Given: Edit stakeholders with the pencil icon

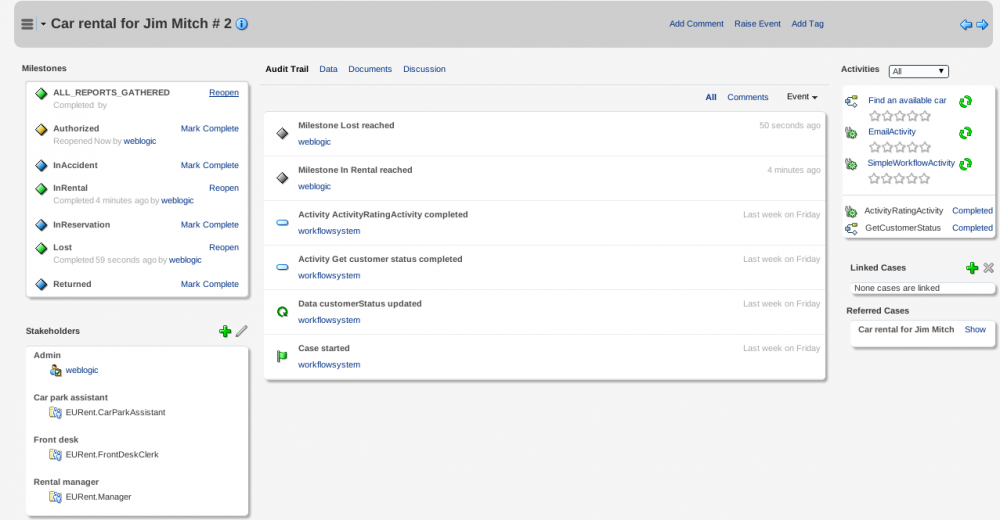Looking at the screenshot, I should click(242, 331).
